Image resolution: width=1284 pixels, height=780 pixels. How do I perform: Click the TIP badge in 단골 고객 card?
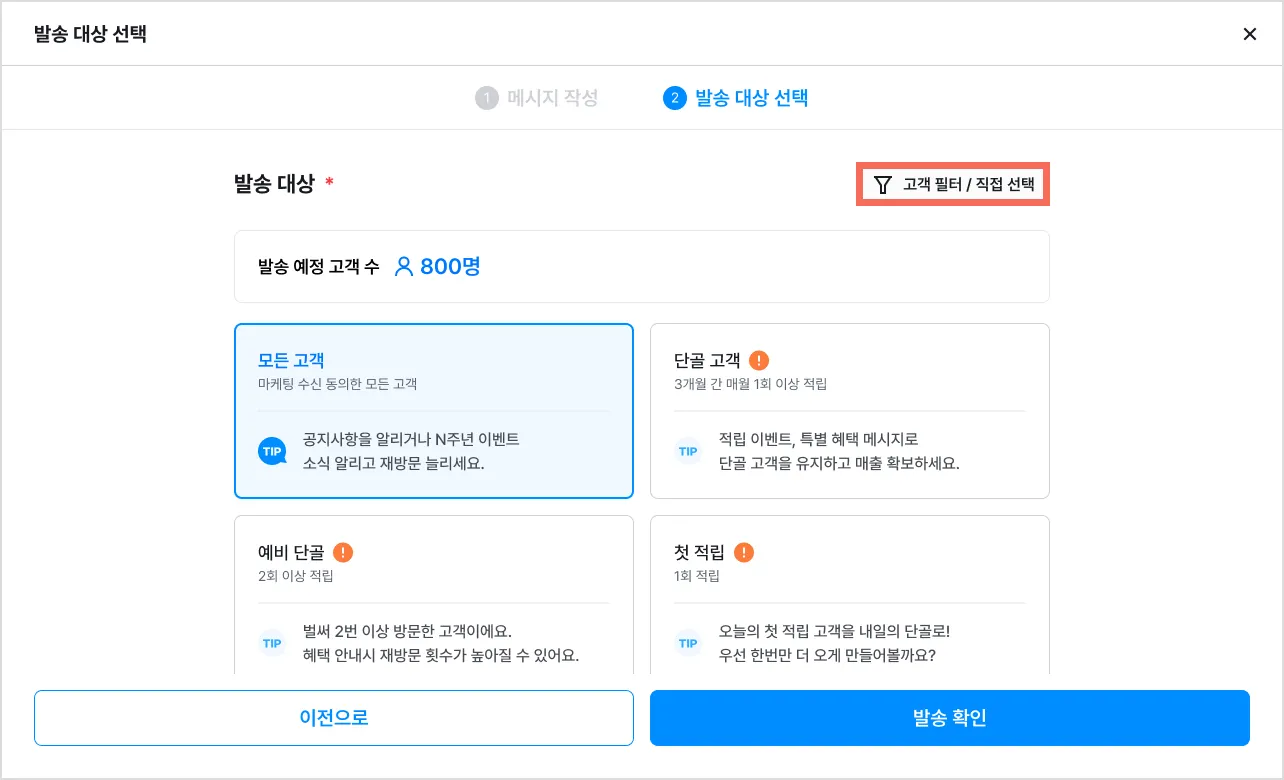click(x=688, y=452)
